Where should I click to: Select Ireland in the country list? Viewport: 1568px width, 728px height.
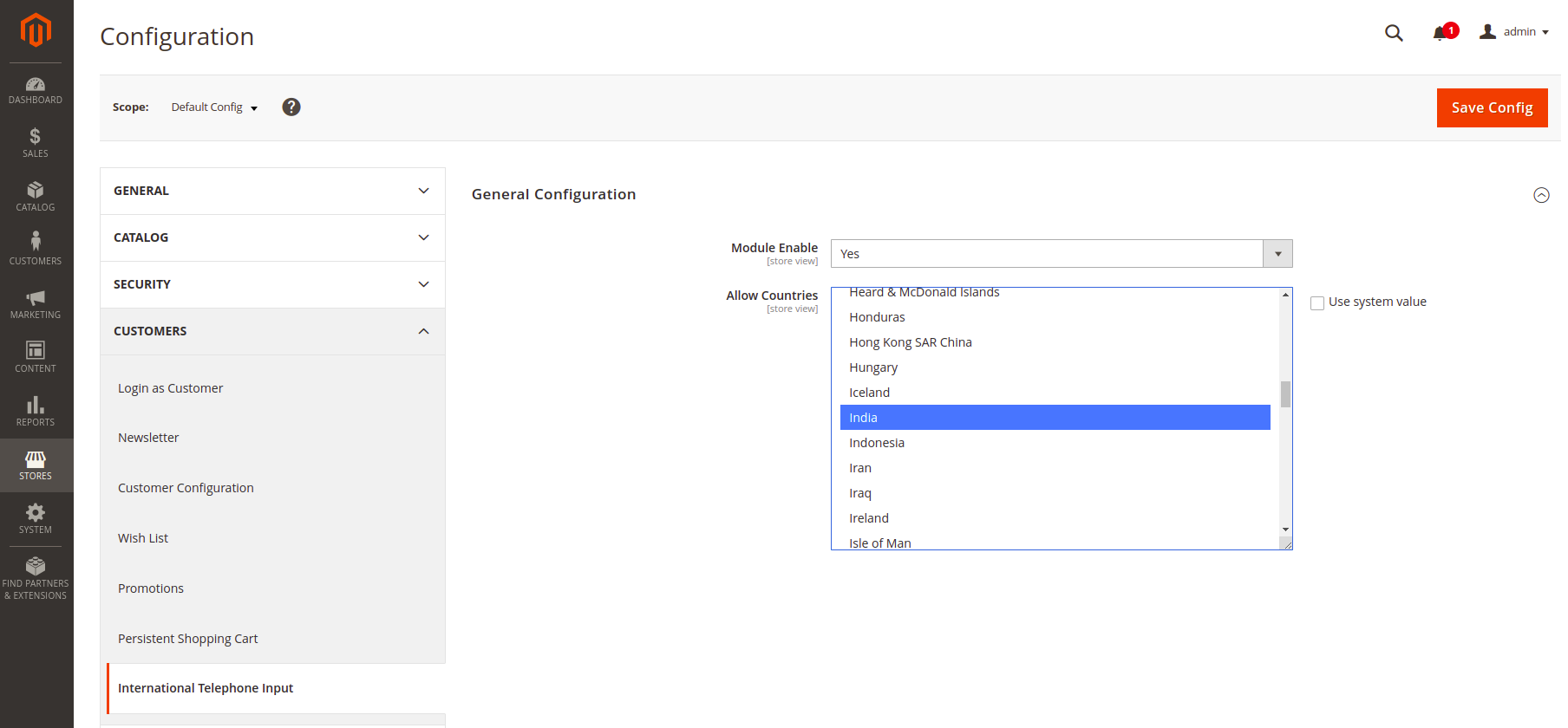click(1055, 518)
